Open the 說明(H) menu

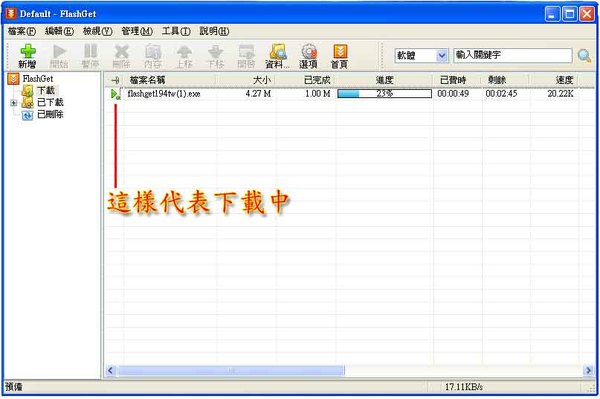click(x=214, y=31)
